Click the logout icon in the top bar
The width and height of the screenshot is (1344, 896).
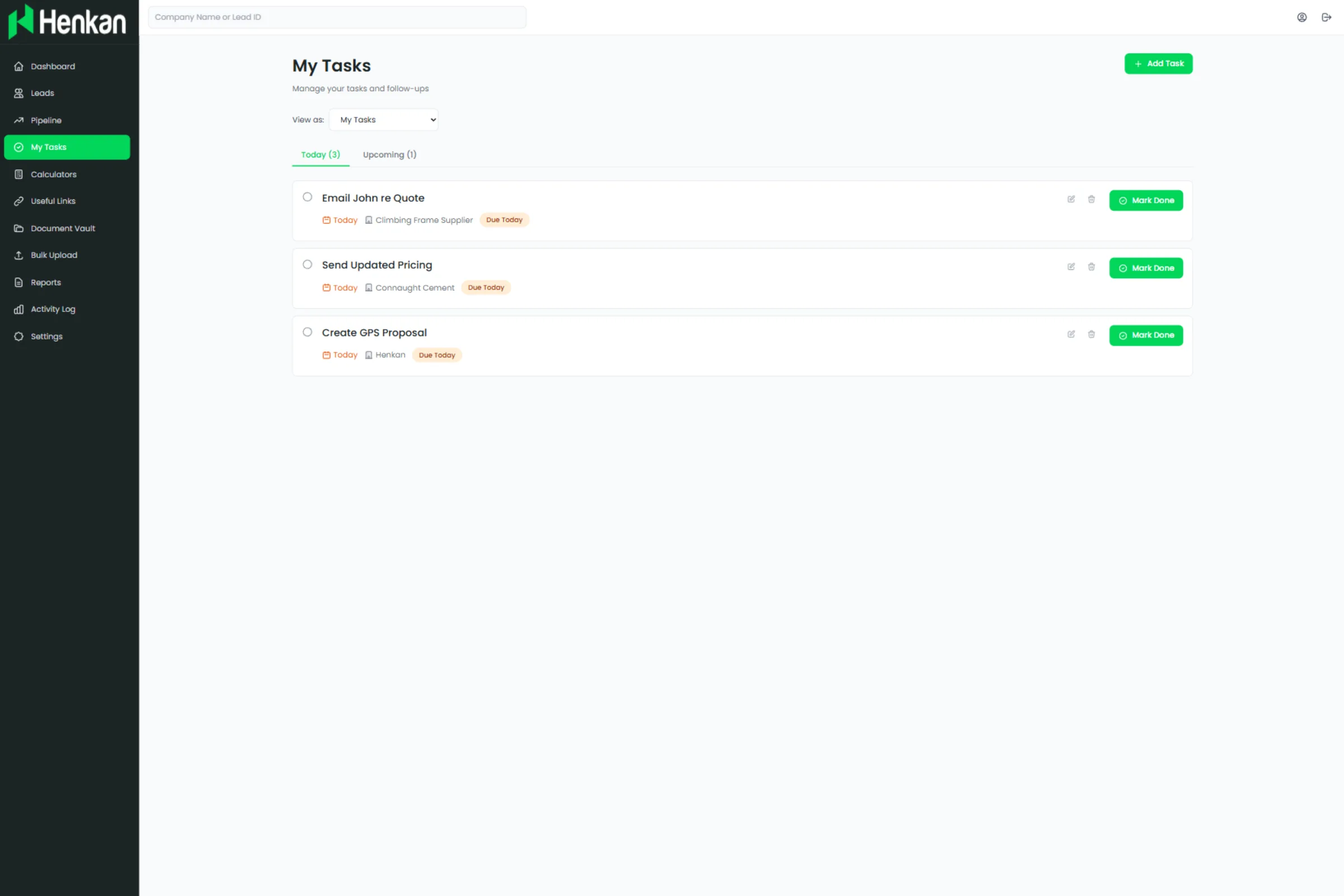coord(1326,17)
